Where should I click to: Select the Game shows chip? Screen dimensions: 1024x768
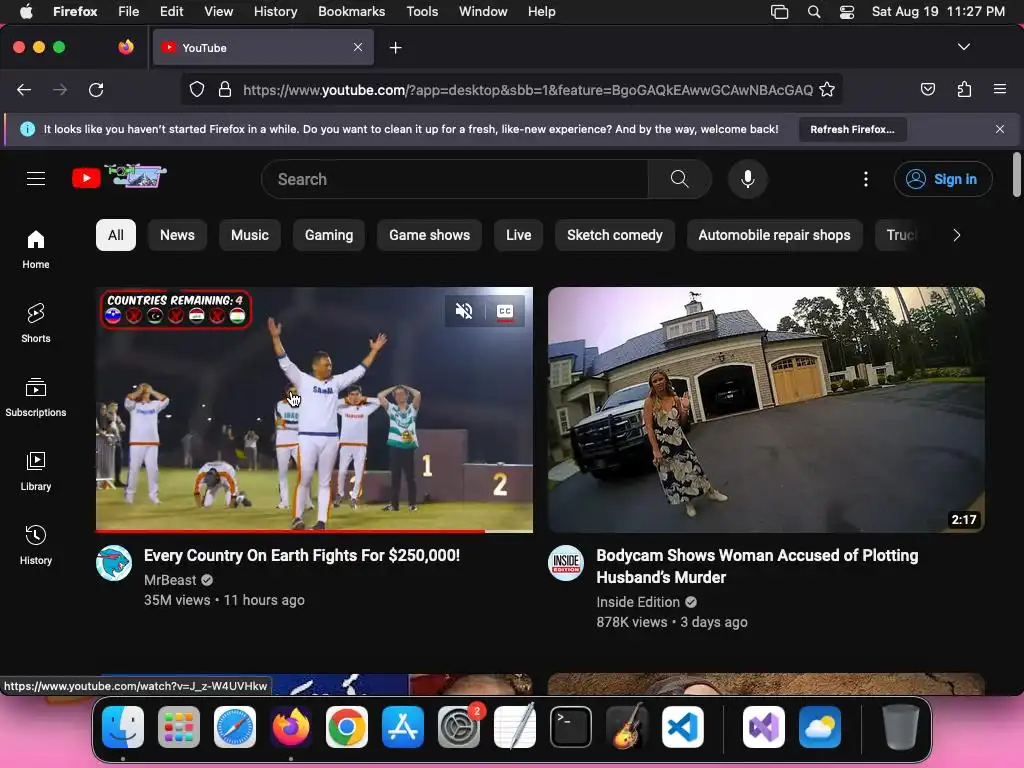point(429,235)
